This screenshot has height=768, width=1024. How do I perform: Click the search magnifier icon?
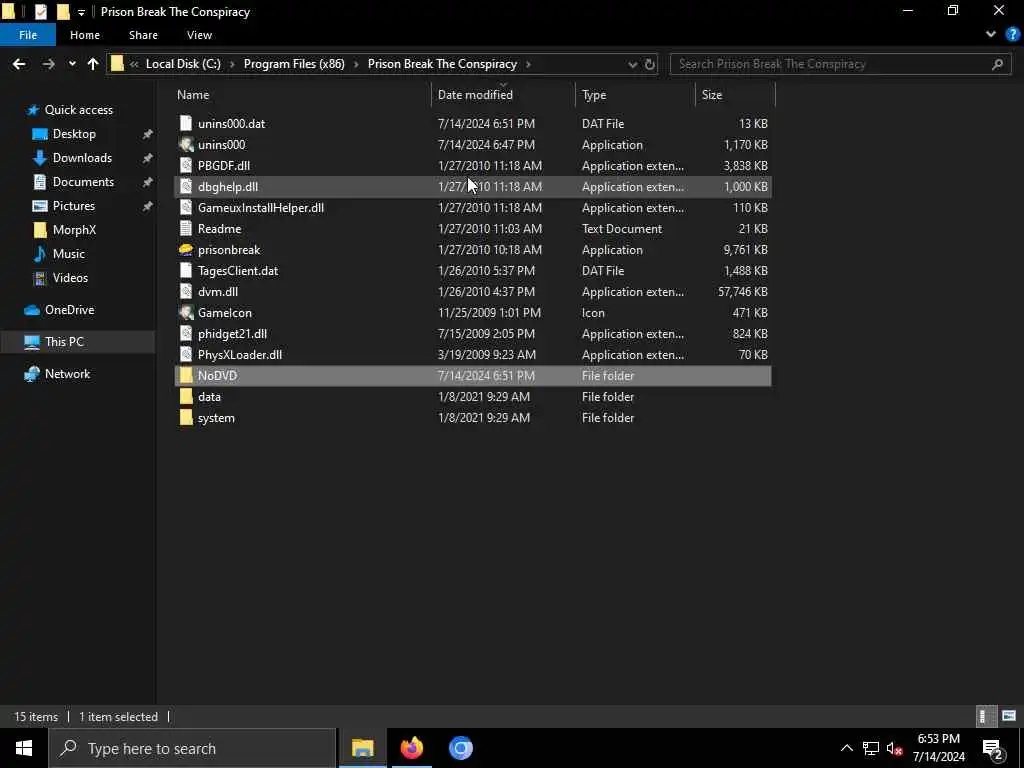[997, 64]
